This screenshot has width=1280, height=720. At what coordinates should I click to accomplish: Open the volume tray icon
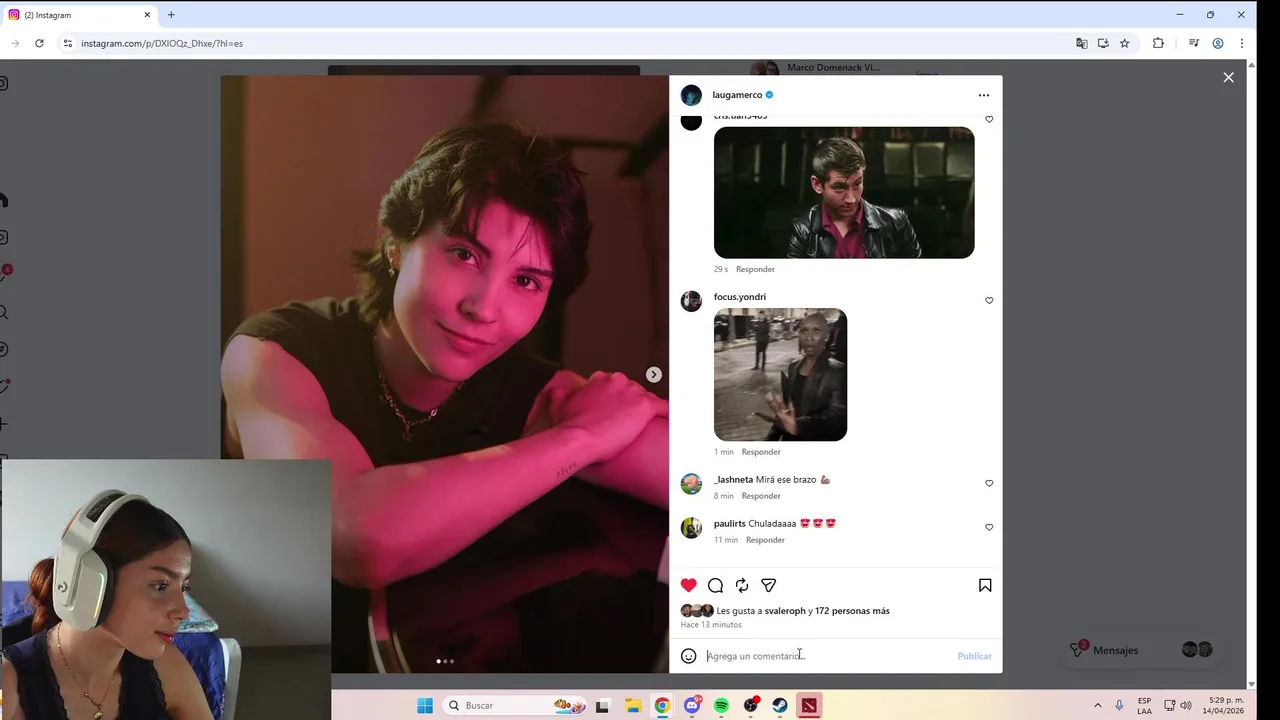pos(1185,705)
